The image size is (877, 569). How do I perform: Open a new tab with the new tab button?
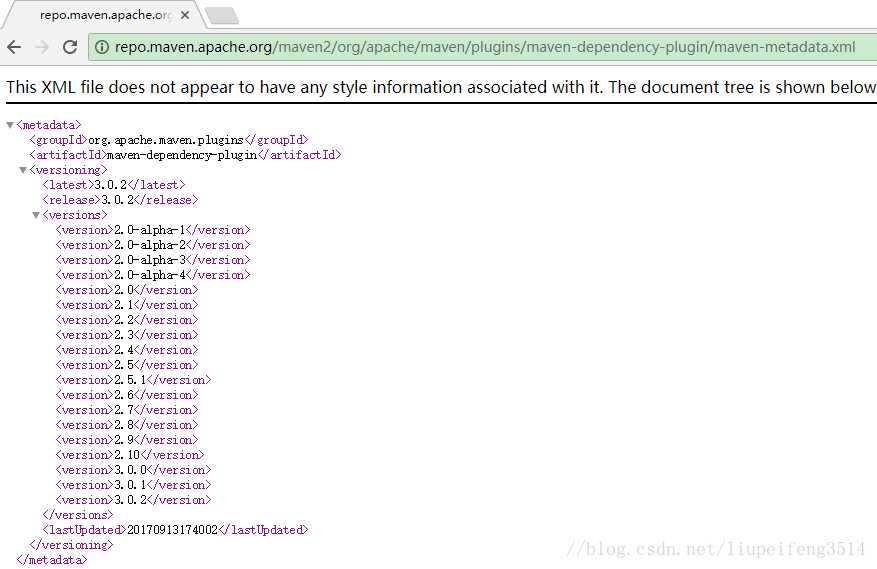(223, 16)
